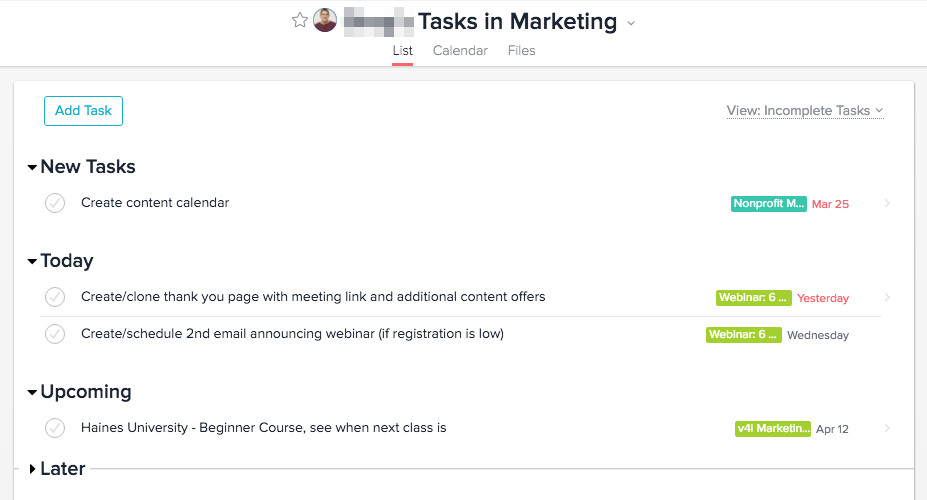927x500 pixels.
Task: Complete the 'Create/clone thank you page' task
Action: click(x=55, y=297)
